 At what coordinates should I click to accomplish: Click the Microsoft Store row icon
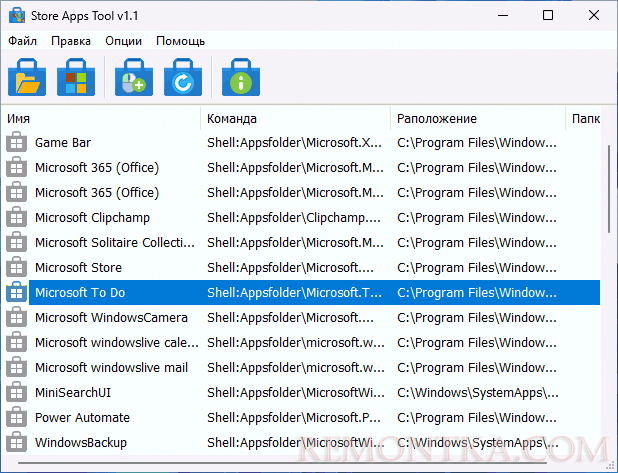17,267
